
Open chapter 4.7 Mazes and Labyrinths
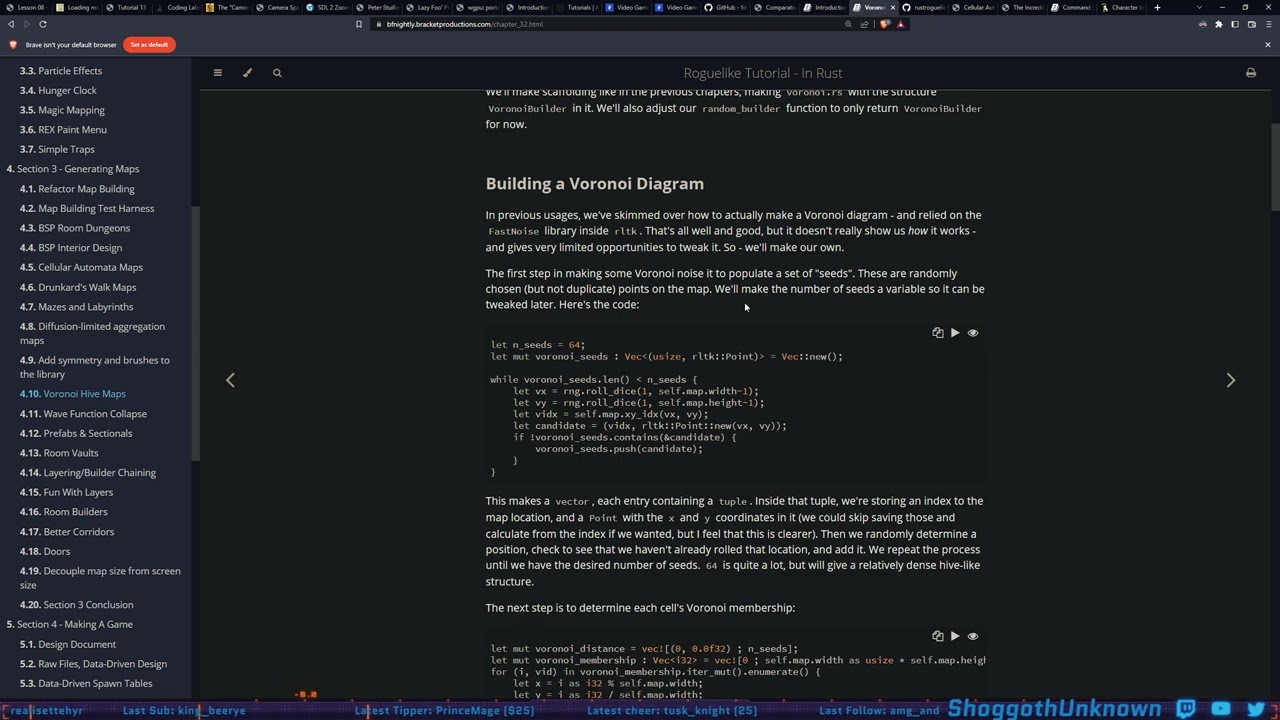point(76,307)
